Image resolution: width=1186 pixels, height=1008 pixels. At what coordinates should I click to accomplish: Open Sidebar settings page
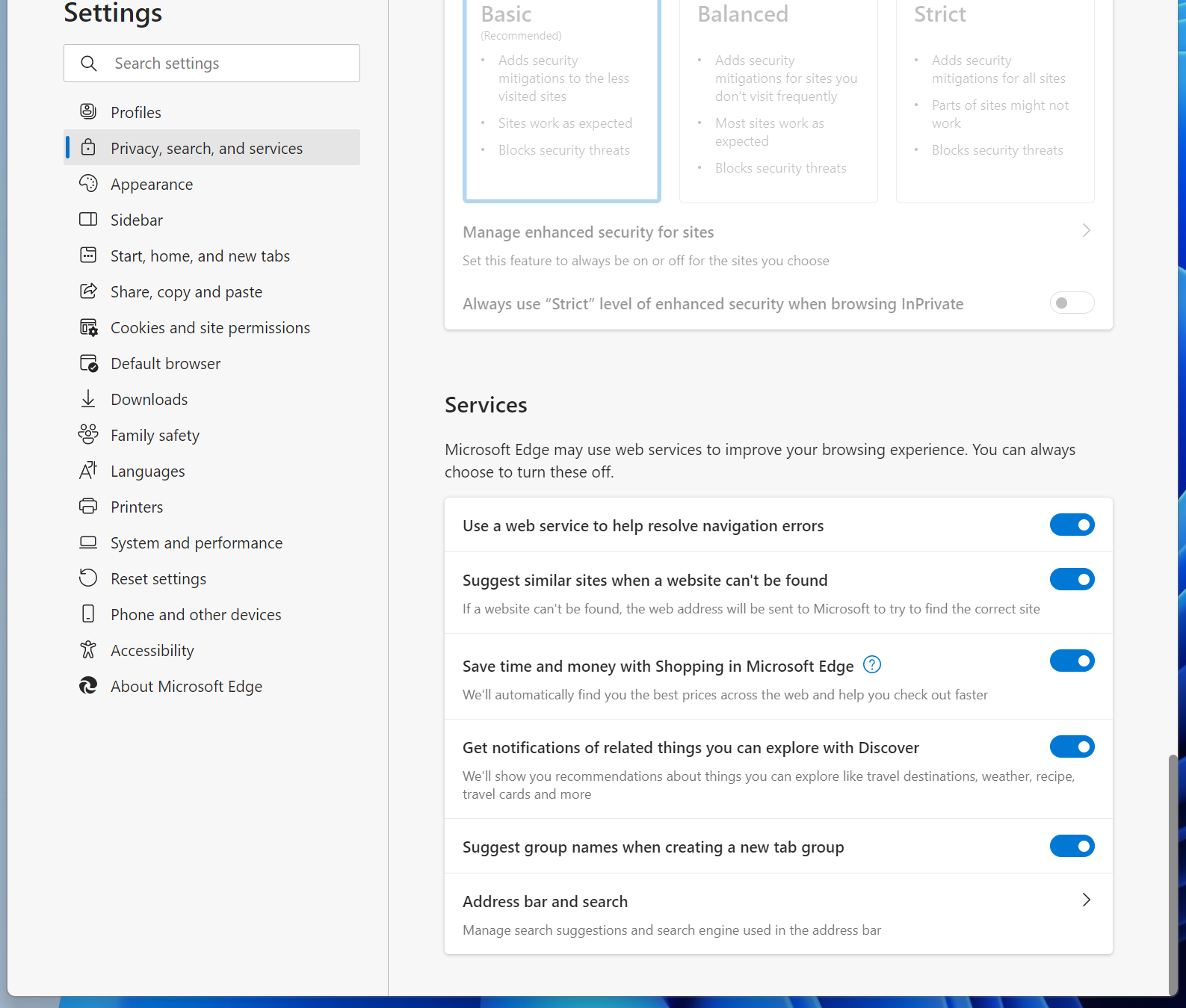click(x=212, y=220)
